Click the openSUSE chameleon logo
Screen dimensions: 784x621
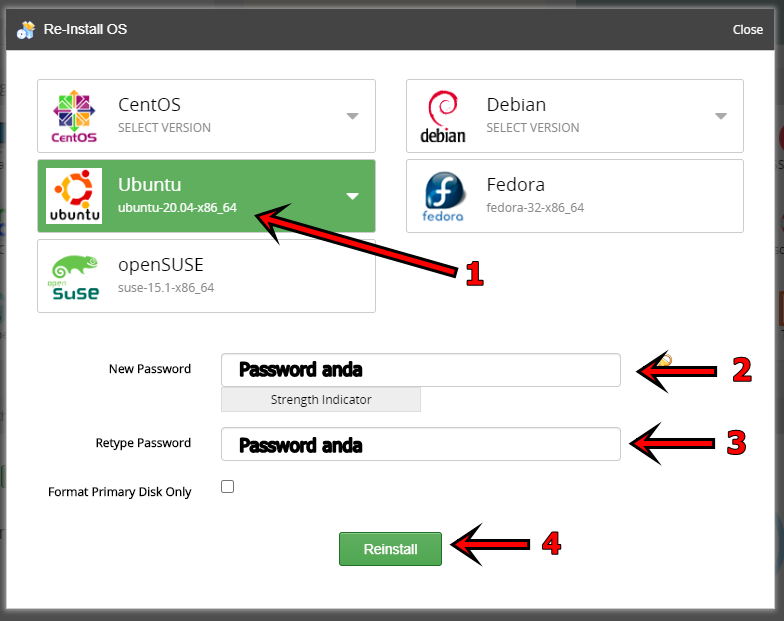point(75,276)
